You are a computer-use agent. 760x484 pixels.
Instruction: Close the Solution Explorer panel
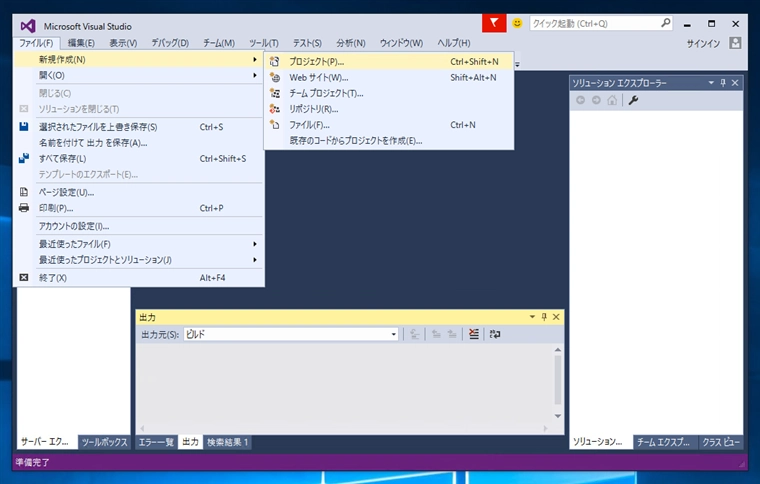(x=735, y=83)
